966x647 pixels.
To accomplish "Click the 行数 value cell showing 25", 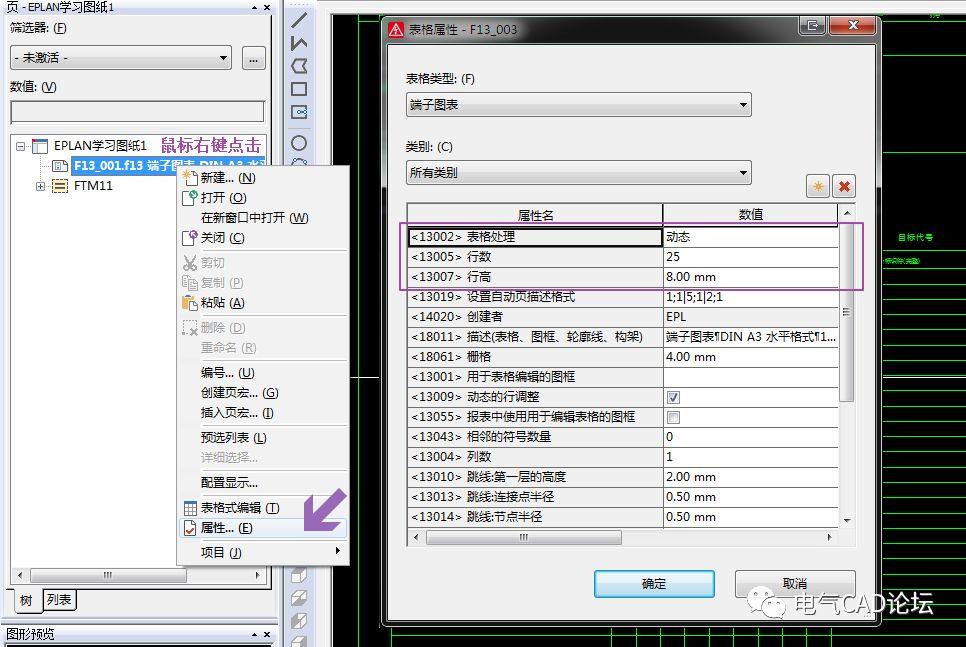I will [x=750, y=257].
